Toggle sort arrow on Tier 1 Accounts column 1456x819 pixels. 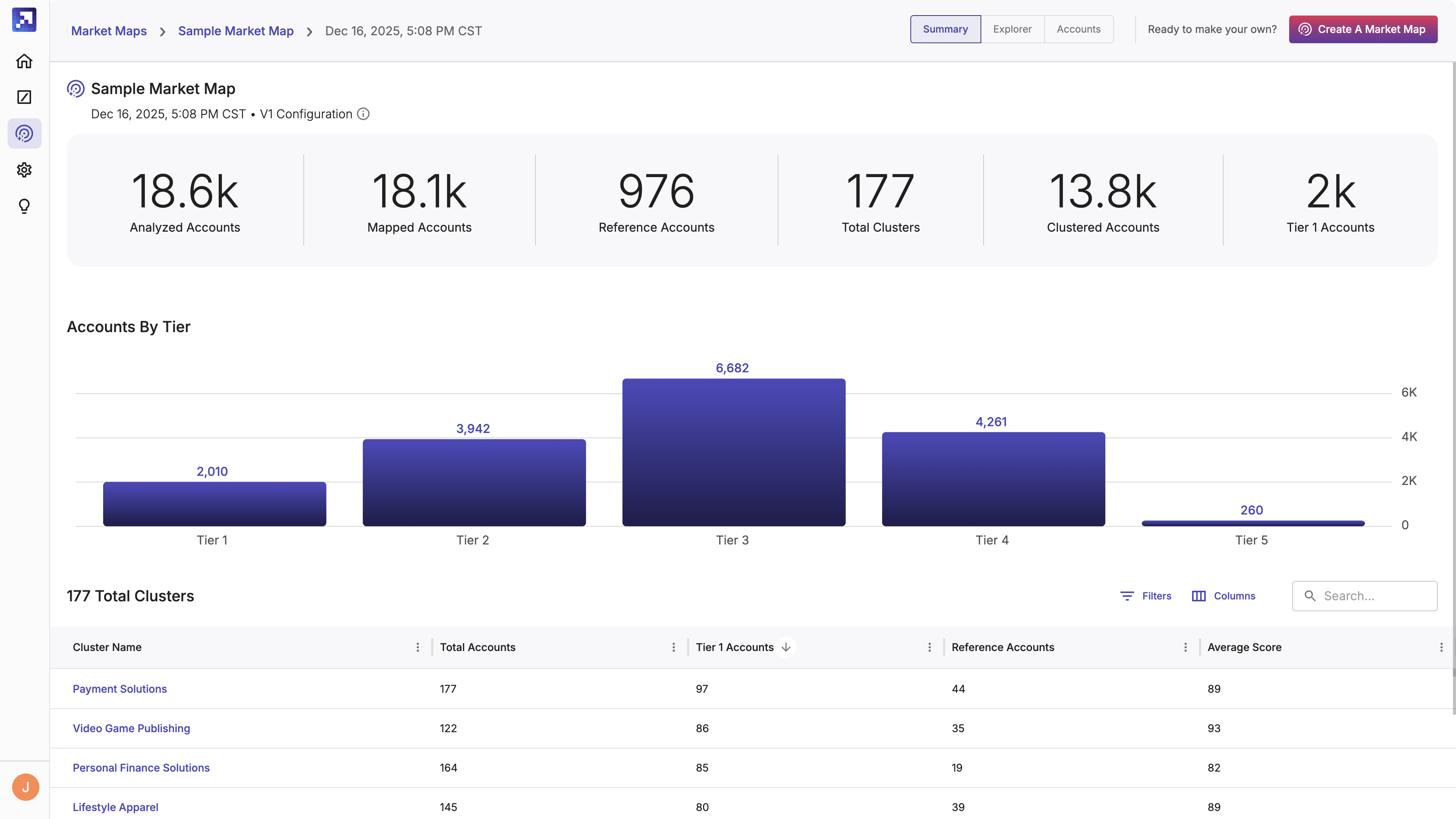[x=786, y=647]
